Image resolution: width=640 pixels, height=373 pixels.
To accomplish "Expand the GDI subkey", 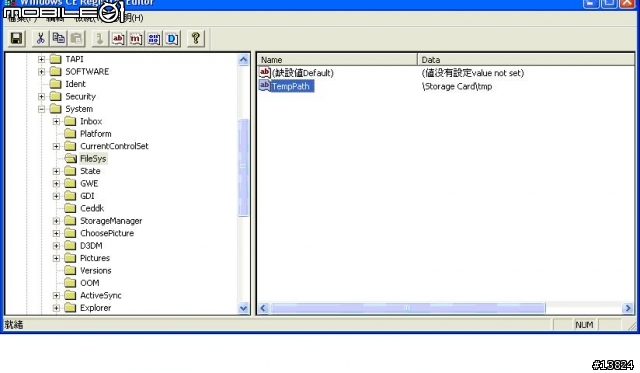I will [56, 196].
